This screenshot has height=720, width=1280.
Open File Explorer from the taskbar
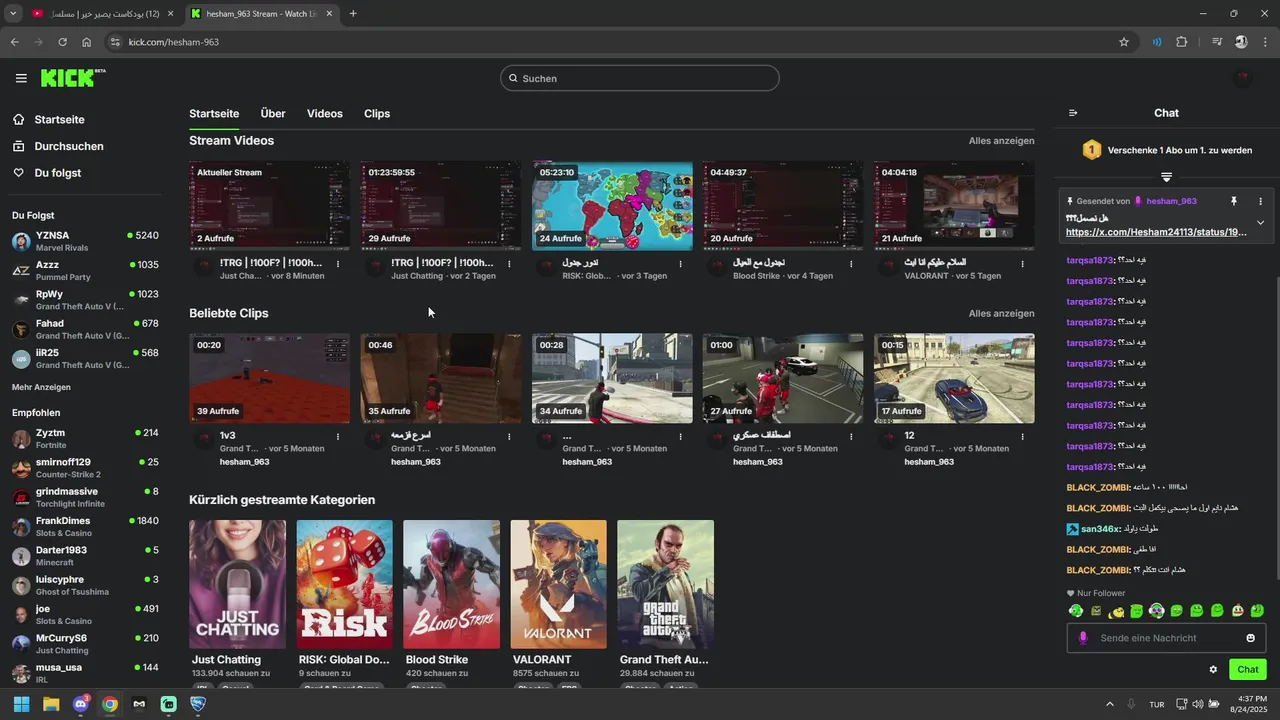[51, 704]
